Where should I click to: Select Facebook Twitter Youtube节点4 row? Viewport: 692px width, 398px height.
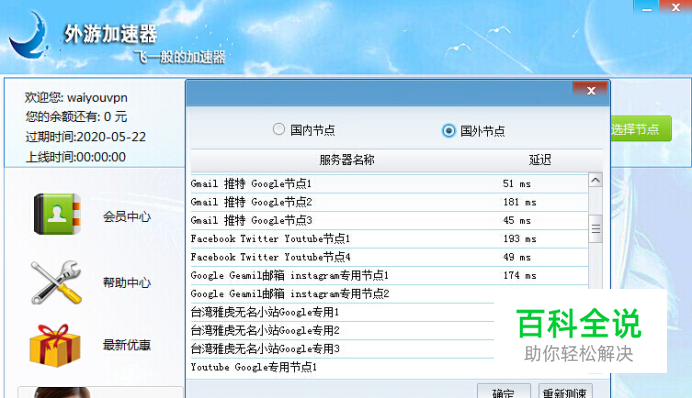[x=389, y=257]
